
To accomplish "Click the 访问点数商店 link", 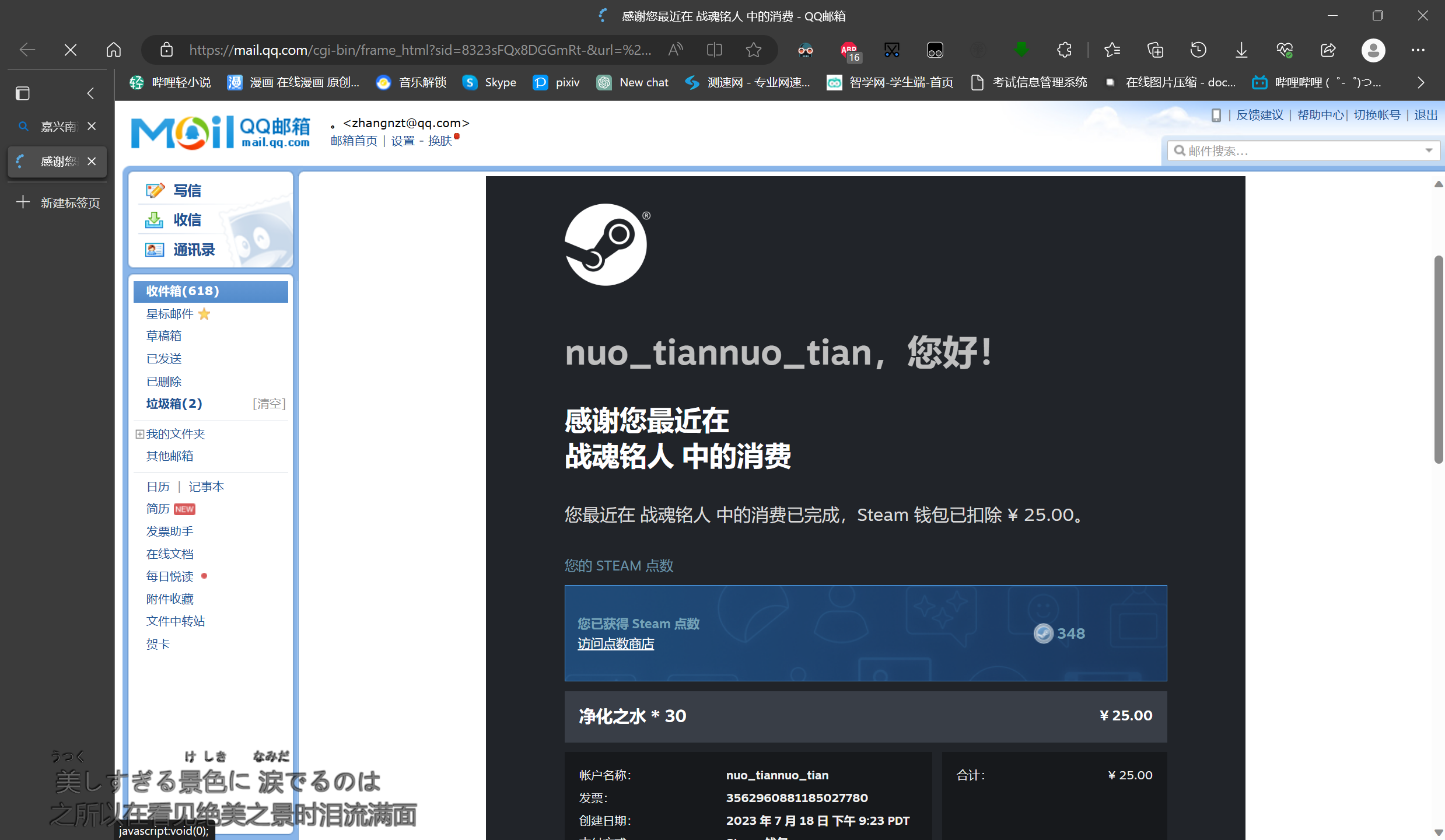I will (615, 644).
